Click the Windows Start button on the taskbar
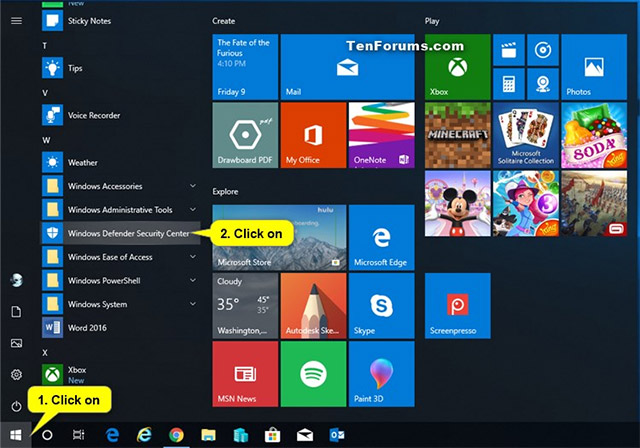Image resolution: width=640 pixels, height=448 pixels. click(x=16, y=435)
